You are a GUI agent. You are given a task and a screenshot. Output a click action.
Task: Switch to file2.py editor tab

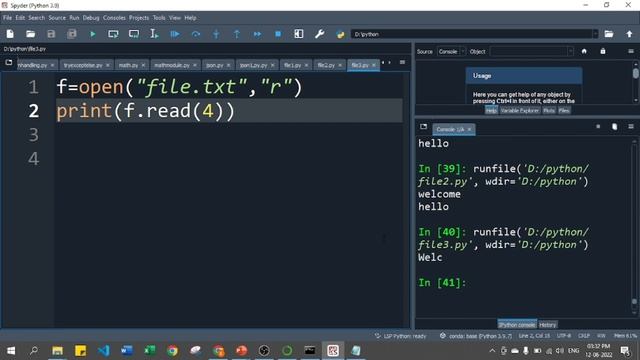coord(326,65)
